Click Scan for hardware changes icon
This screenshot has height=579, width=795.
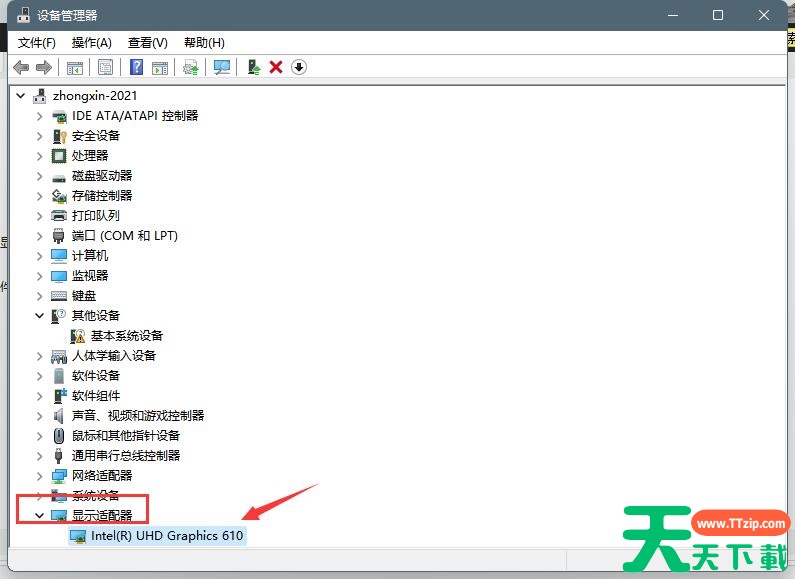[222, 67]
